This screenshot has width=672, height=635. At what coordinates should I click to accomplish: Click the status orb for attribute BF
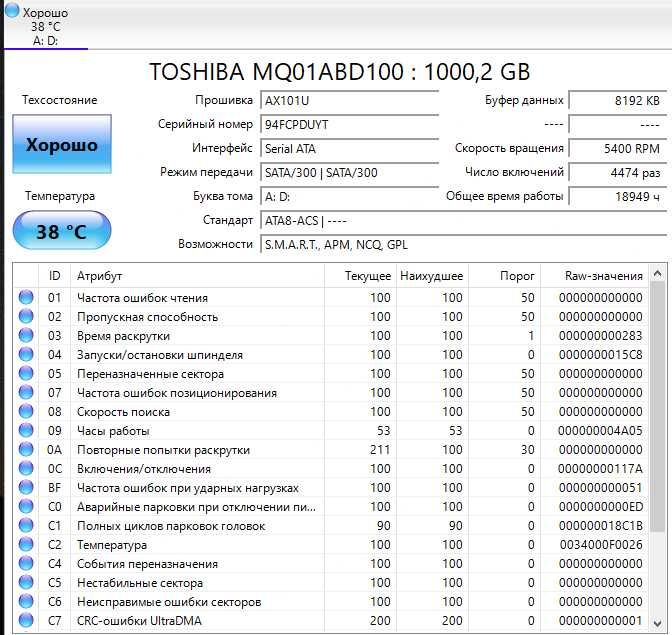coord(26,487)
